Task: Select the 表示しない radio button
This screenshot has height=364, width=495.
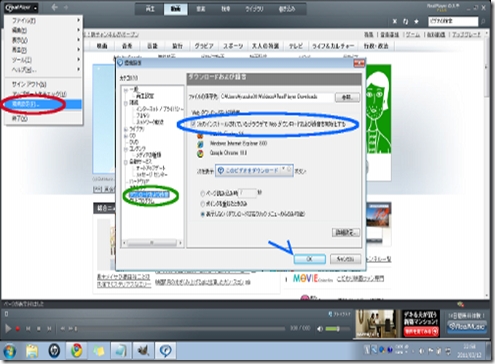Action: click(x=202, y=214)
